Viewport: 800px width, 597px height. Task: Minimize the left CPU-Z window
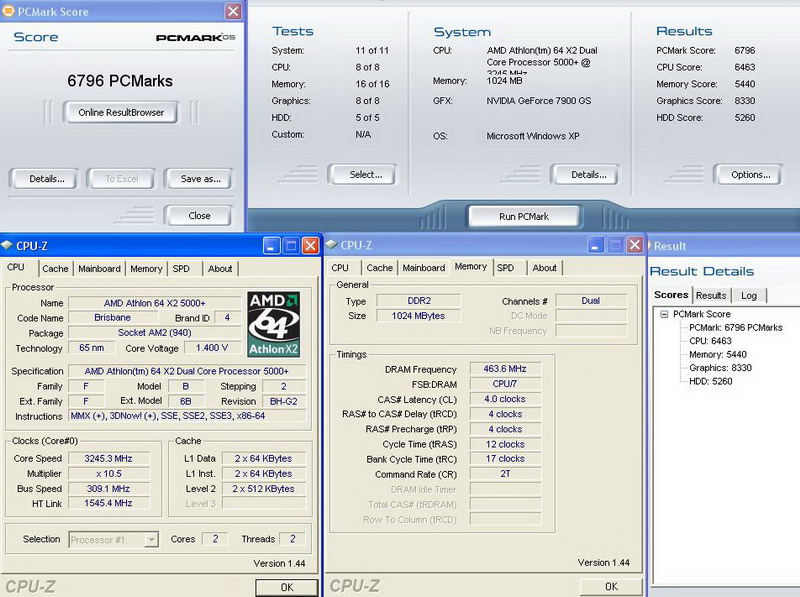click(x=271, y=246)
